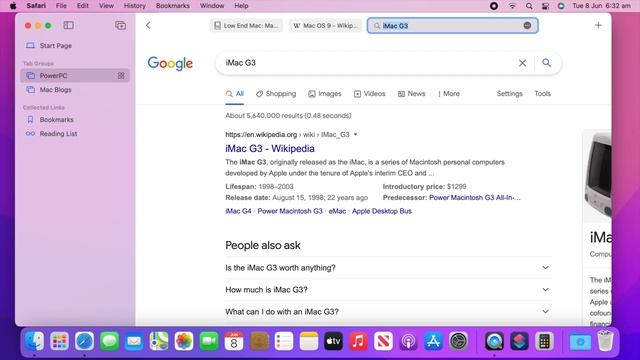Open a new tab with the plus button
The image size is (640, 360).
tap(598, 25)
